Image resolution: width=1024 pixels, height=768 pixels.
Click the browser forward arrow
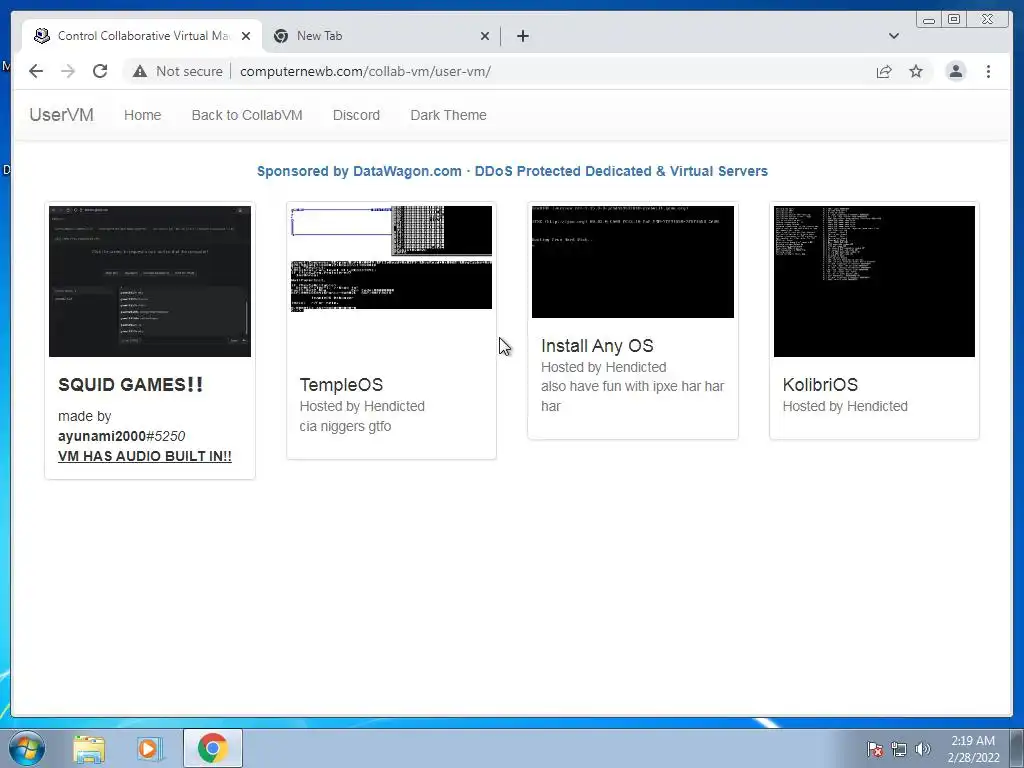(x=68, y=71)
